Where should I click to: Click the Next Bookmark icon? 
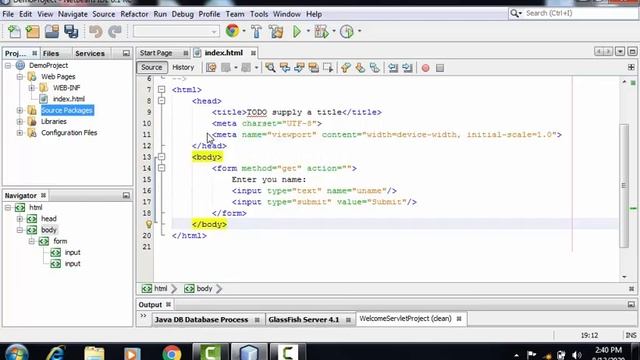[x=360, y=68]
